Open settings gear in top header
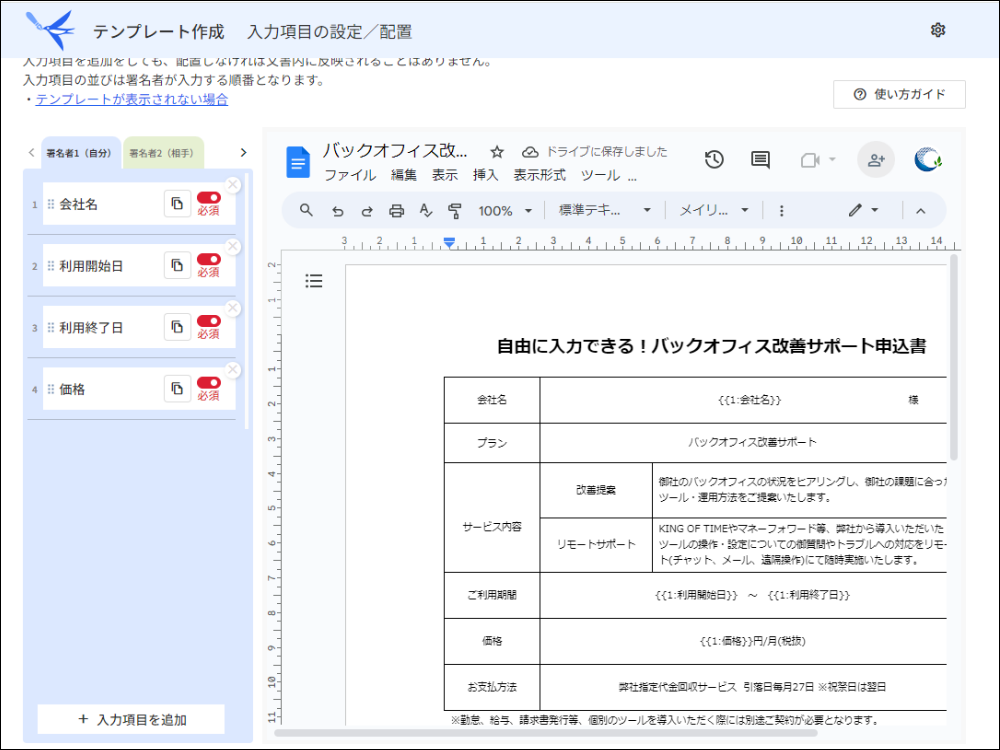1000x750 pixels. 938,30
